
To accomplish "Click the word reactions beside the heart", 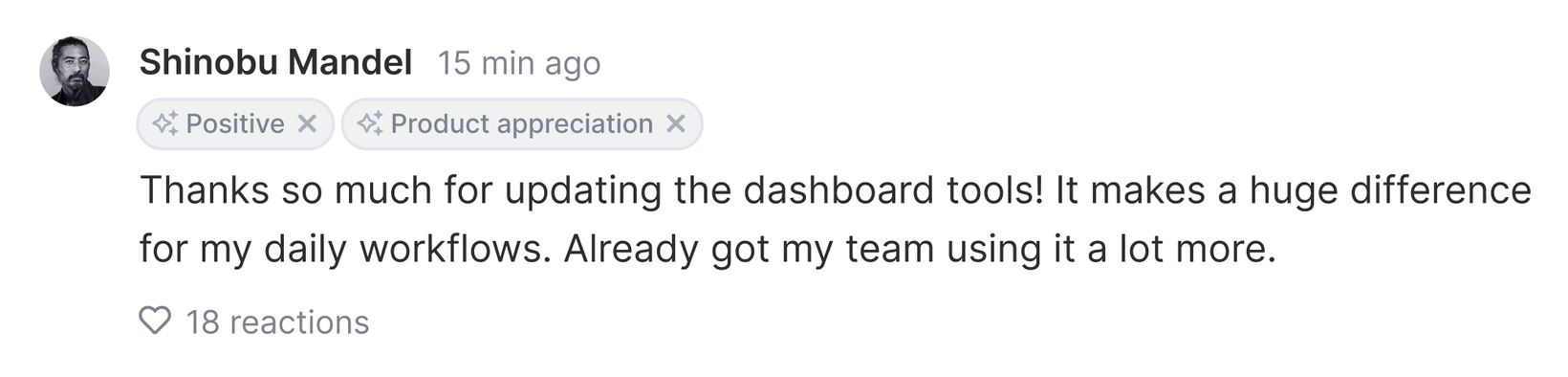I will tap(299, 322).
